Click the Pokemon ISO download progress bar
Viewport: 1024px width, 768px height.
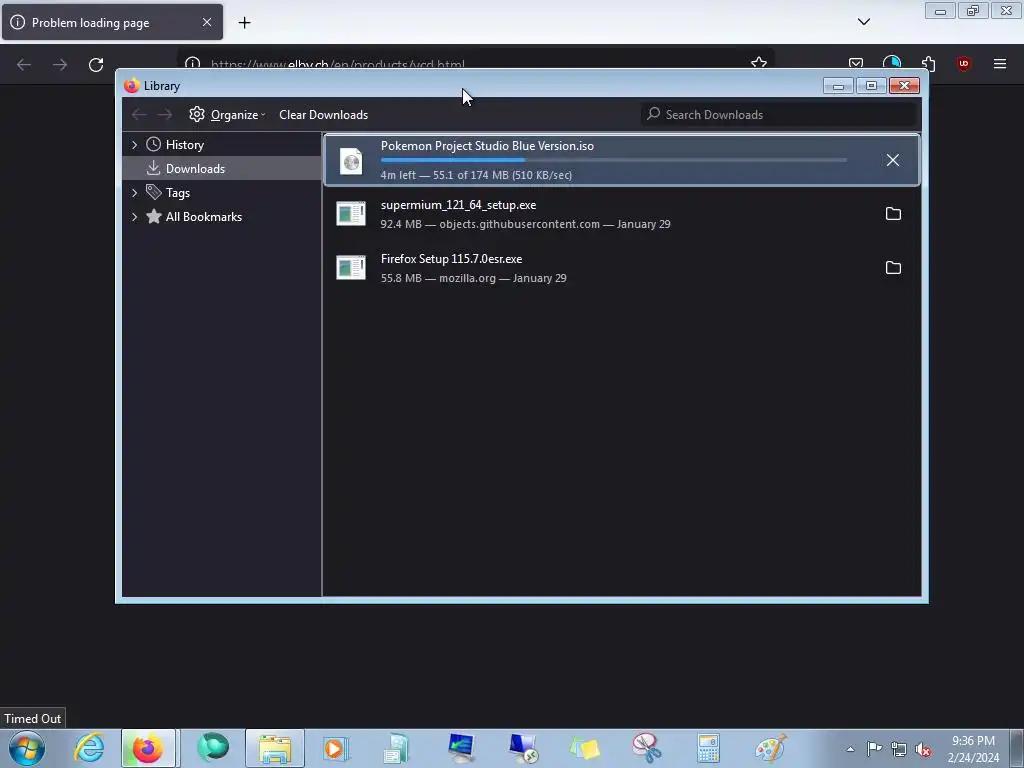[x=614, y=160]
